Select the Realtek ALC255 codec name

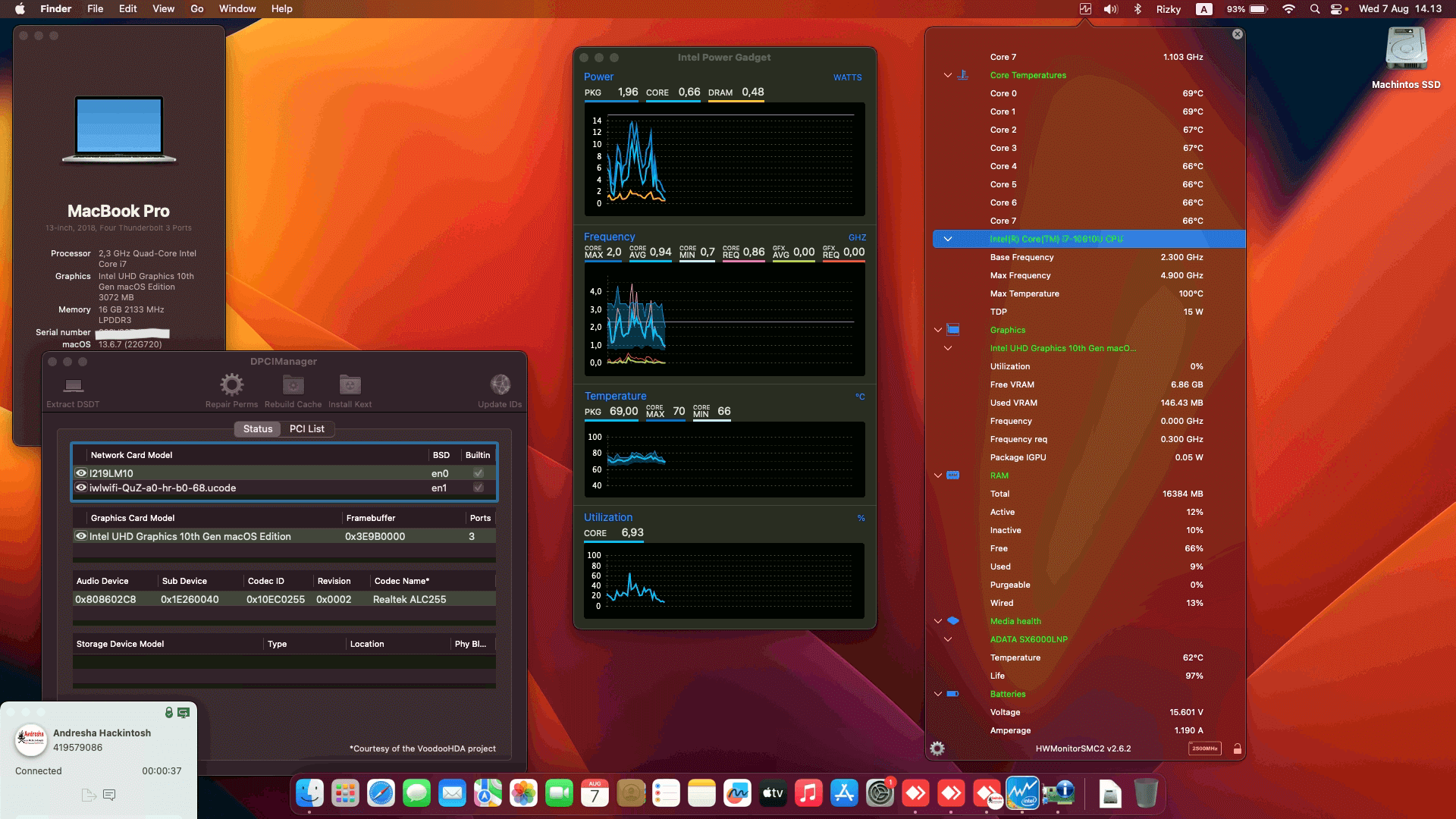409,599
